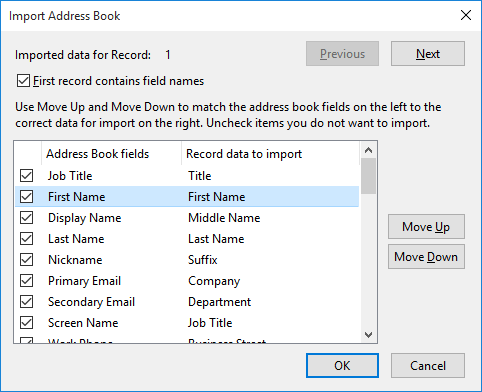This screenshot has width=482, height=392.
Task: Select the First Name address book field
Action: click(77, 197)
